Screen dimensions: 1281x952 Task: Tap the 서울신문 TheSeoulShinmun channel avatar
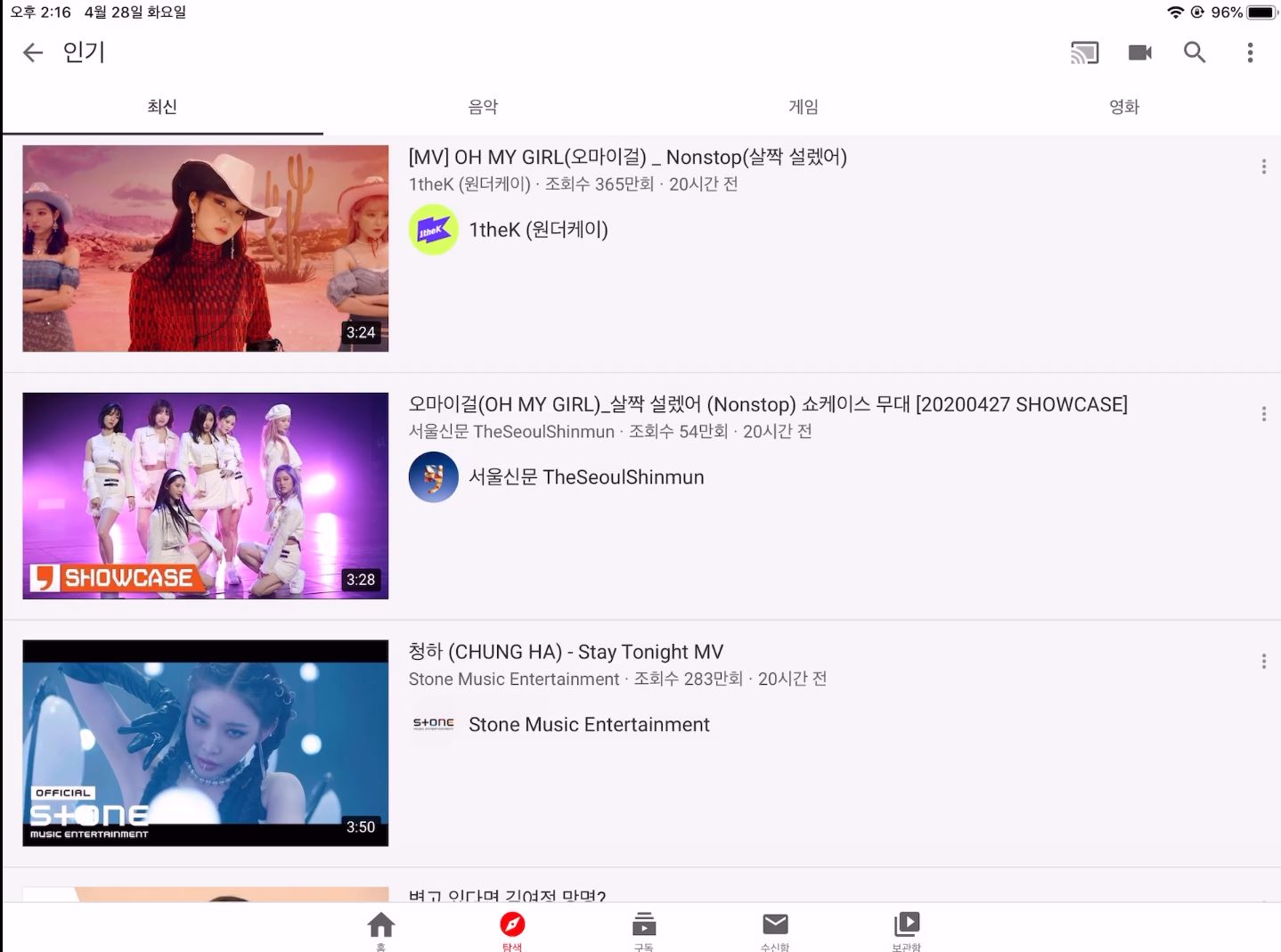coord(434,477)
